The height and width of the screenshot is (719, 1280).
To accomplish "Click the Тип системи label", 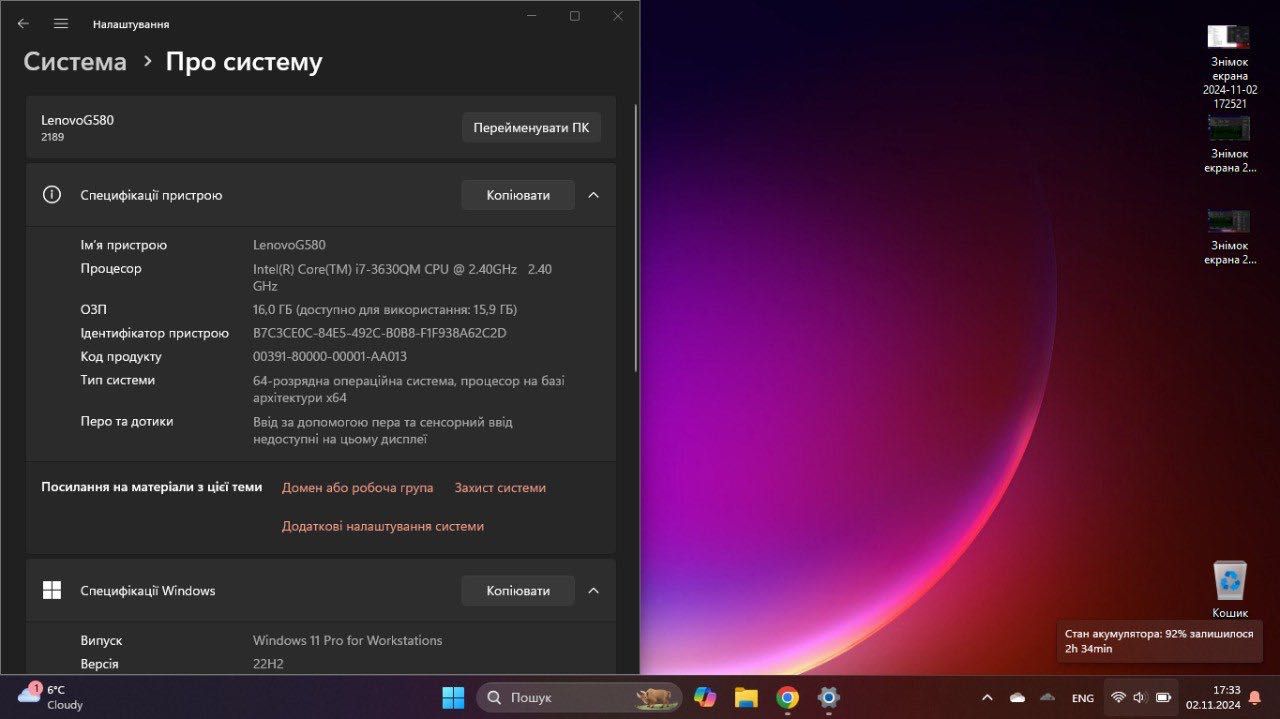I will pyautogui.click(x=117, y=380).
